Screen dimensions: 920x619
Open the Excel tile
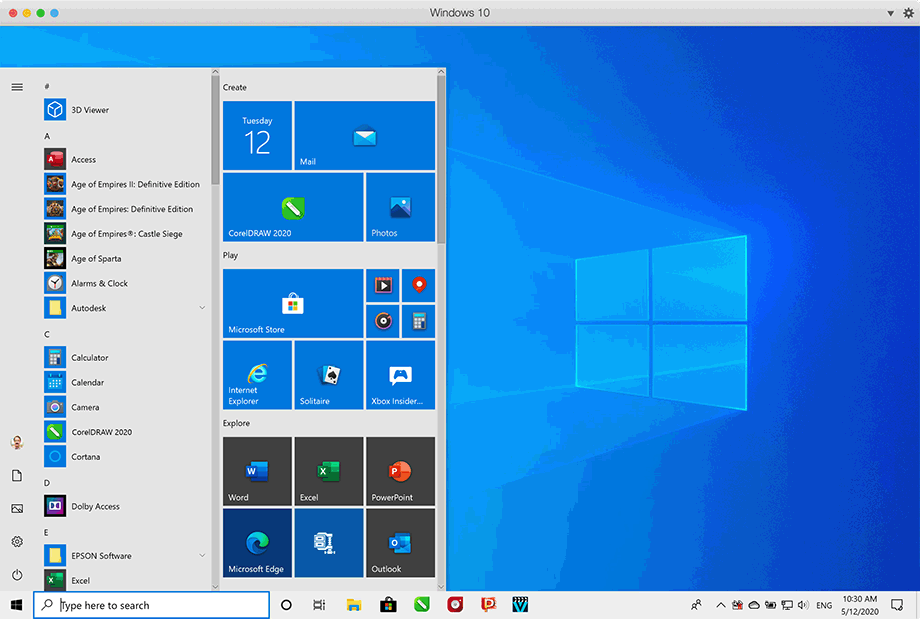[x=329, y=471]
